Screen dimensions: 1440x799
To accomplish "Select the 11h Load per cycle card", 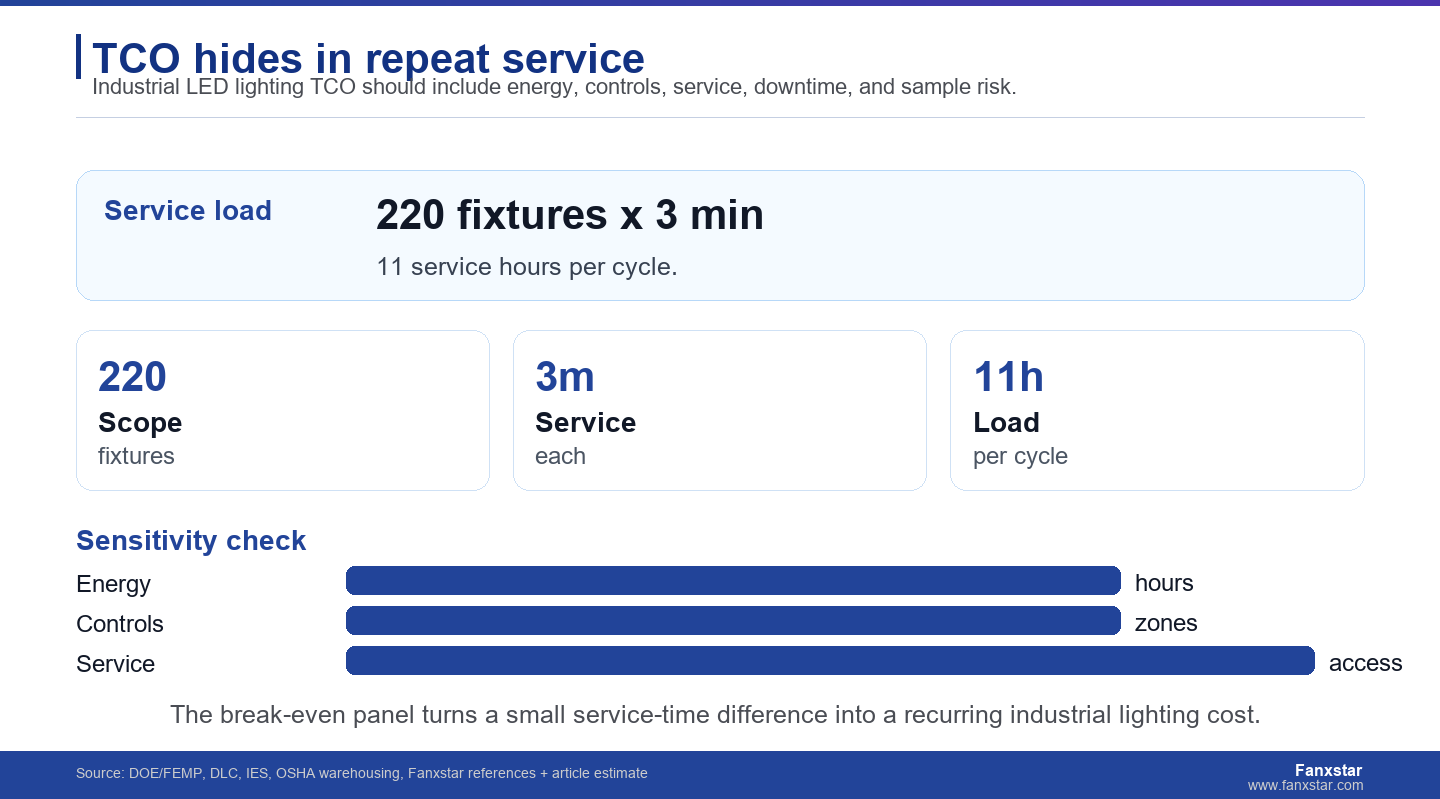I will (x=1157, y=411).
